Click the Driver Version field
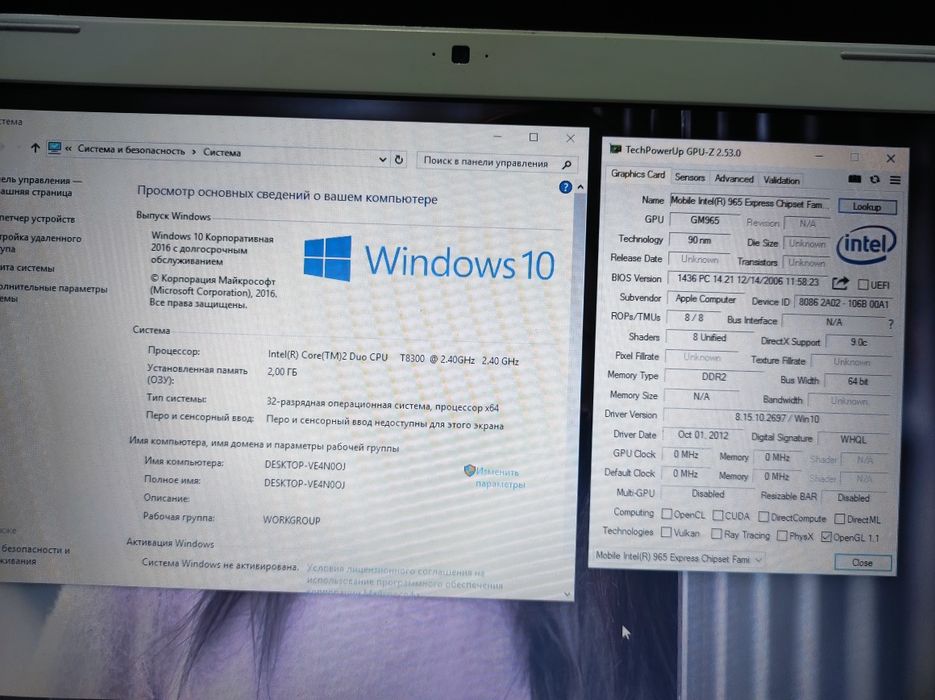The image size is (935, 700). (777, 418)
